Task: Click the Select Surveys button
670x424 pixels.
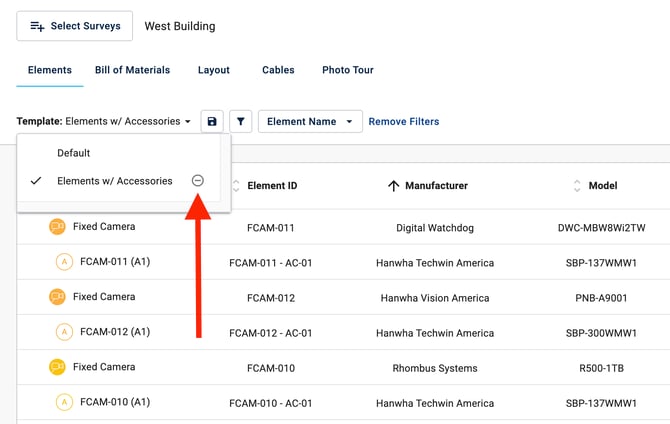Action: tap(74, 26)
